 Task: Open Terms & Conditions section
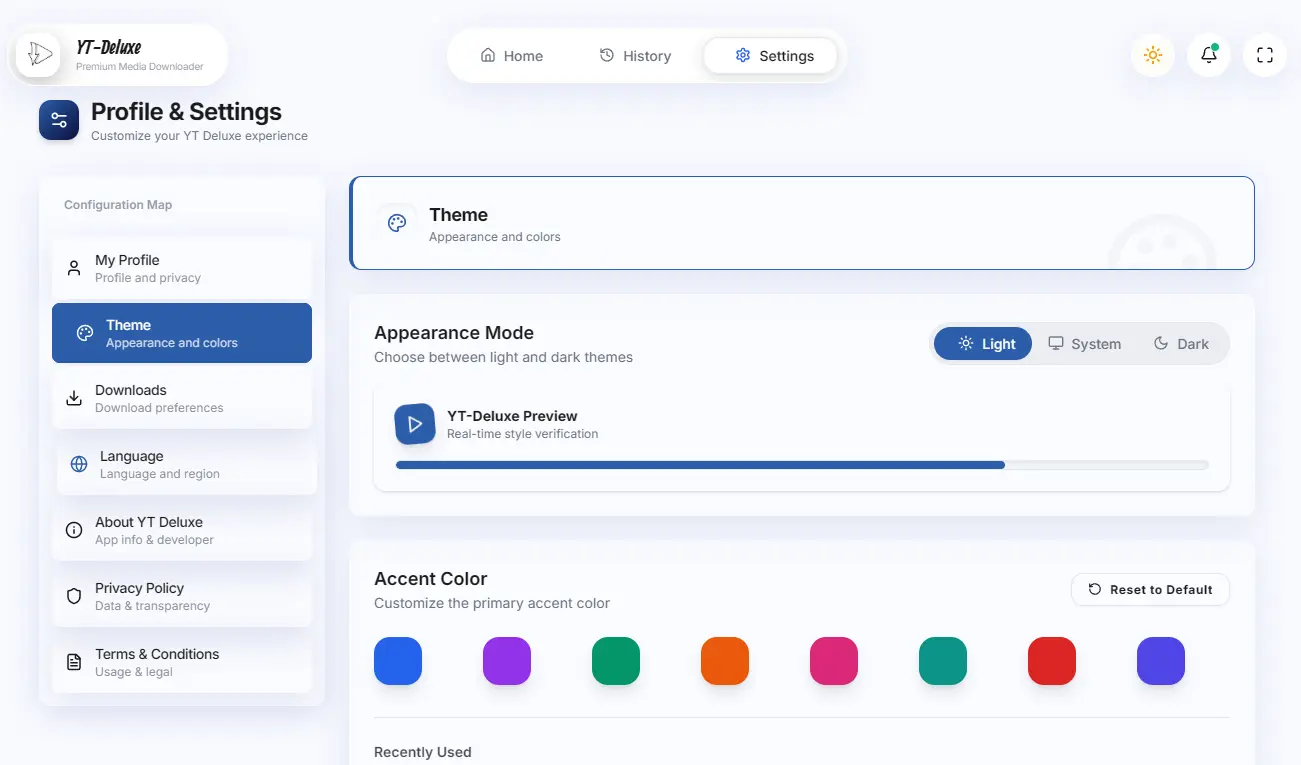pos(182,662)
